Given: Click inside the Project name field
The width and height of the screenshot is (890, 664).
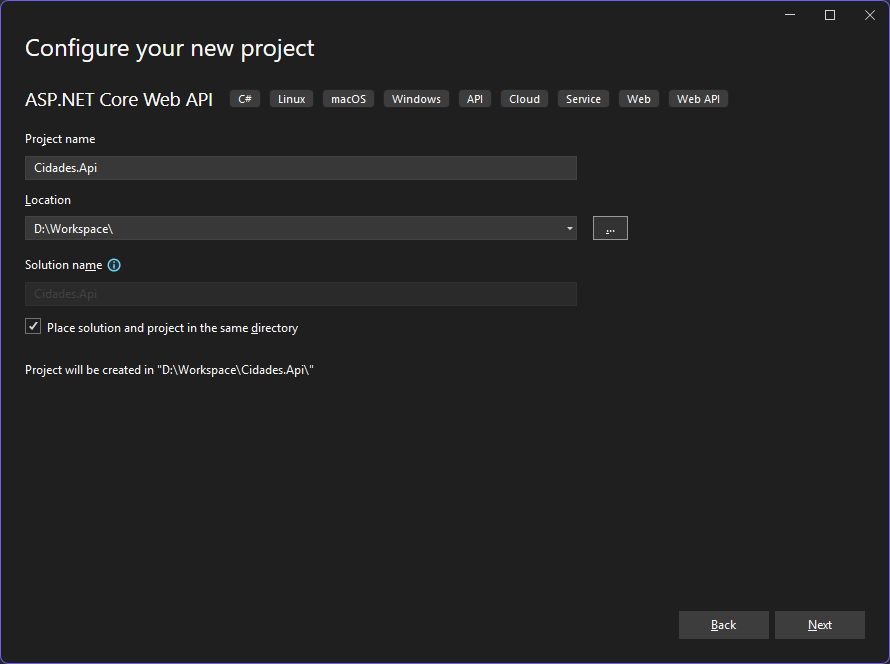Looking at the screenshot, I should coord(300,167).
